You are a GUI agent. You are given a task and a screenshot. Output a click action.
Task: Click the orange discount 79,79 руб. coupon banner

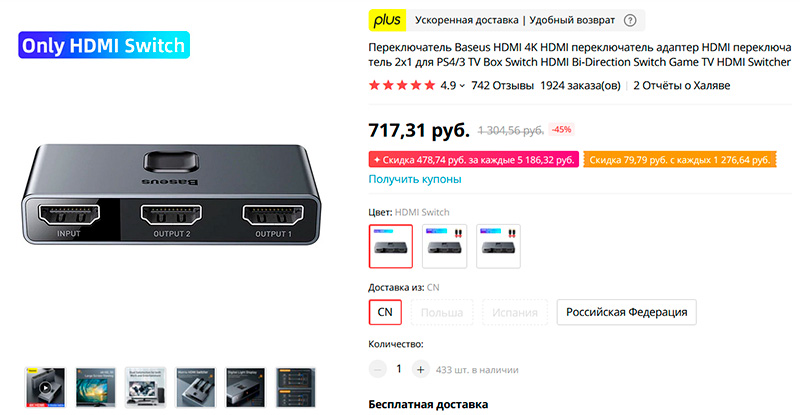[x=680, y=160]
